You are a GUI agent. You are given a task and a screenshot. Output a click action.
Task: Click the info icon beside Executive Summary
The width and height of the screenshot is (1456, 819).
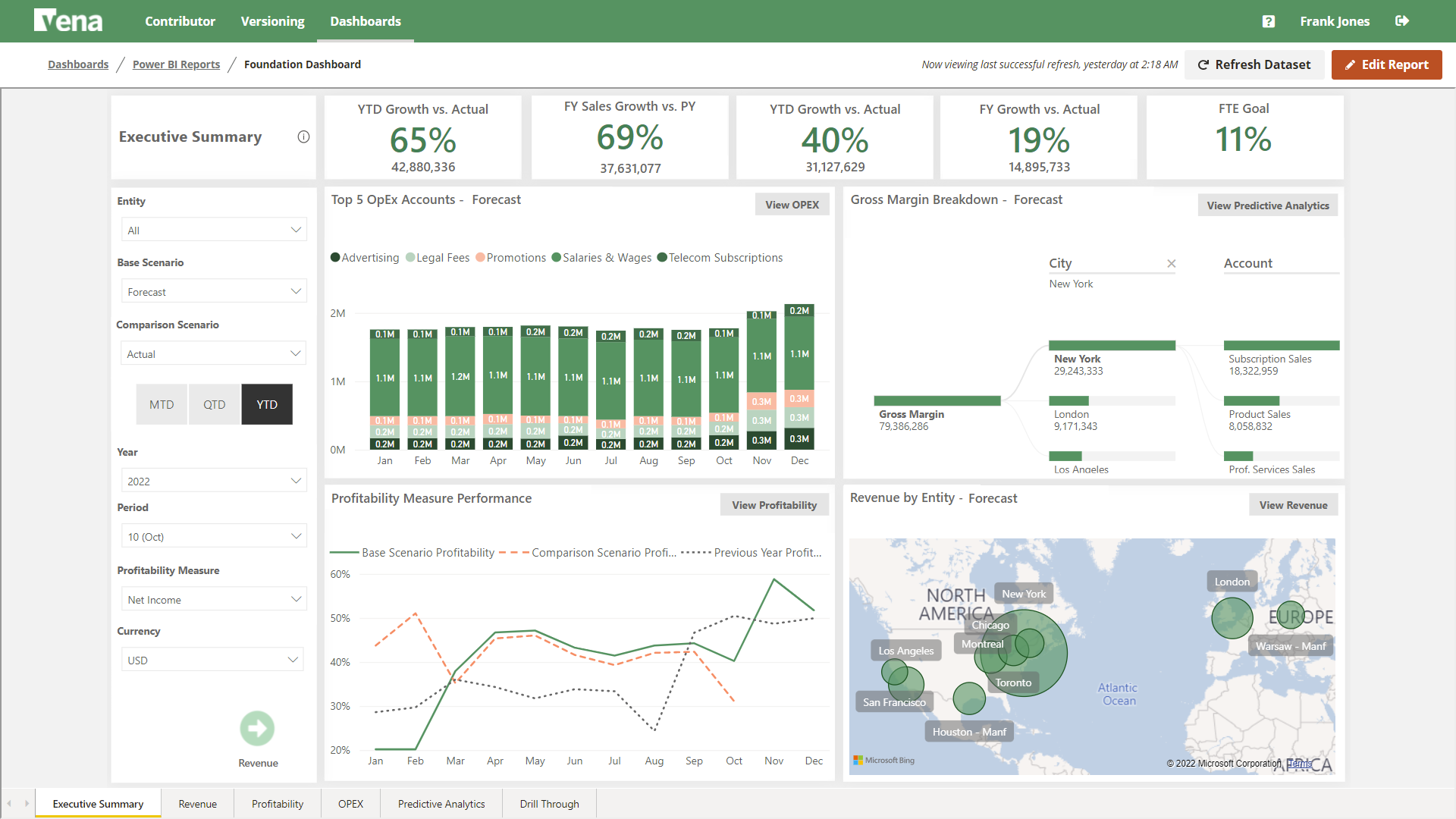coord(303,136)
